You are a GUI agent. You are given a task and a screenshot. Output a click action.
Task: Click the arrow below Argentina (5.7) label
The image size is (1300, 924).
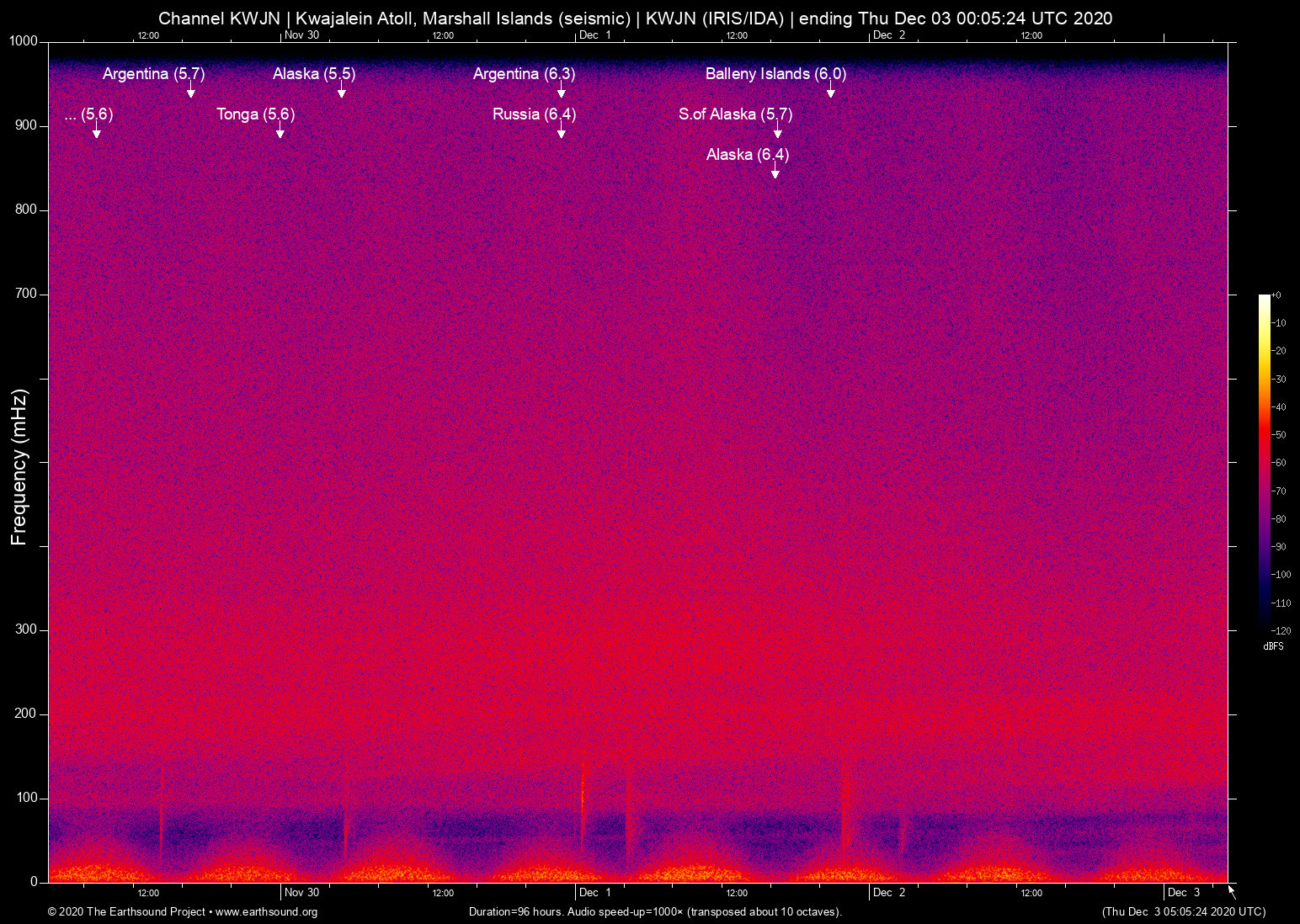tap(191, 92)
